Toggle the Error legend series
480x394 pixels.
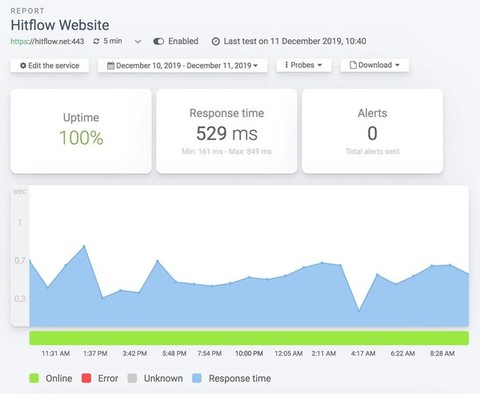pos(86,378)
